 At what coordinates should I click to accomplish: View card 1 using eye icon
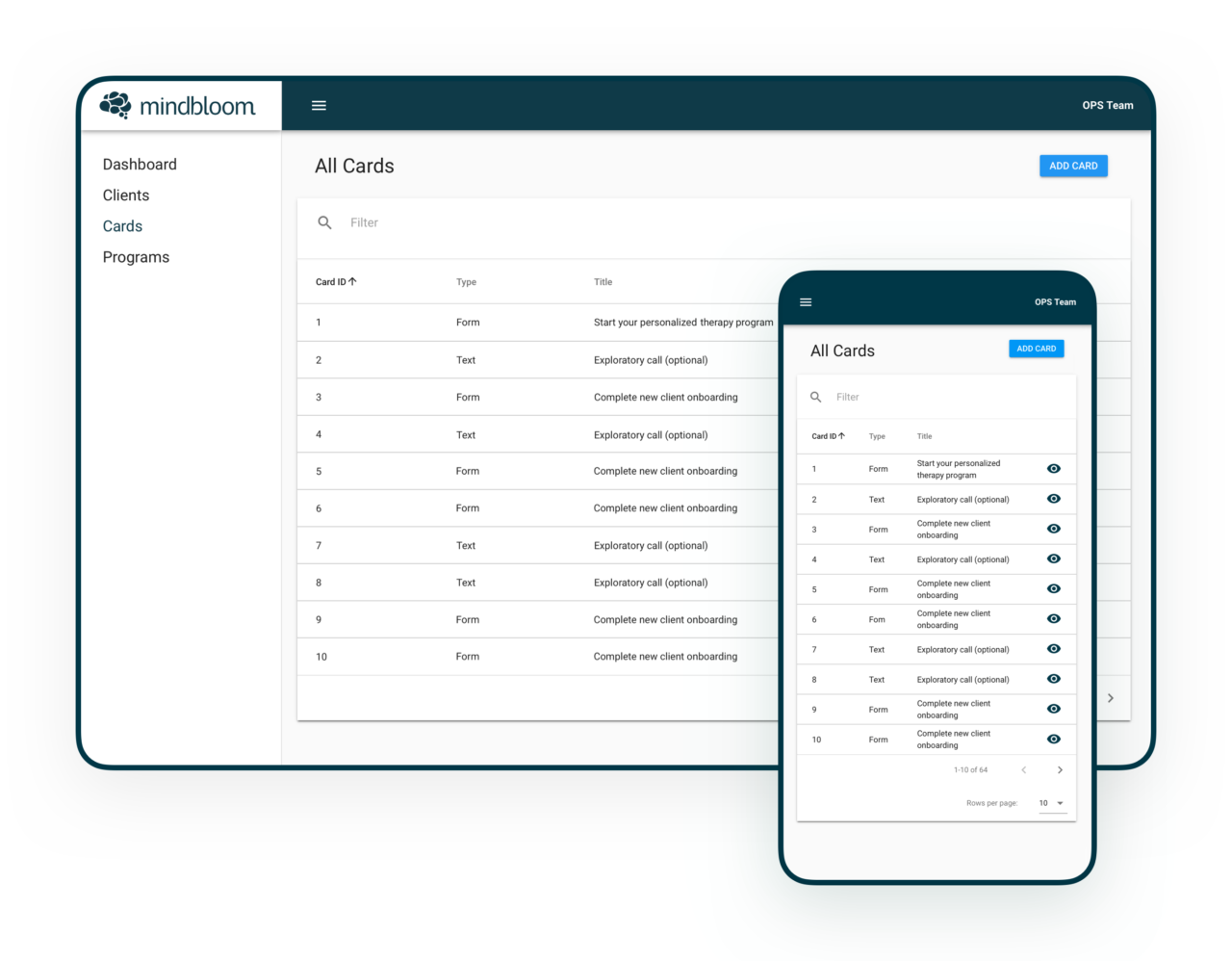click(1054, 469)
